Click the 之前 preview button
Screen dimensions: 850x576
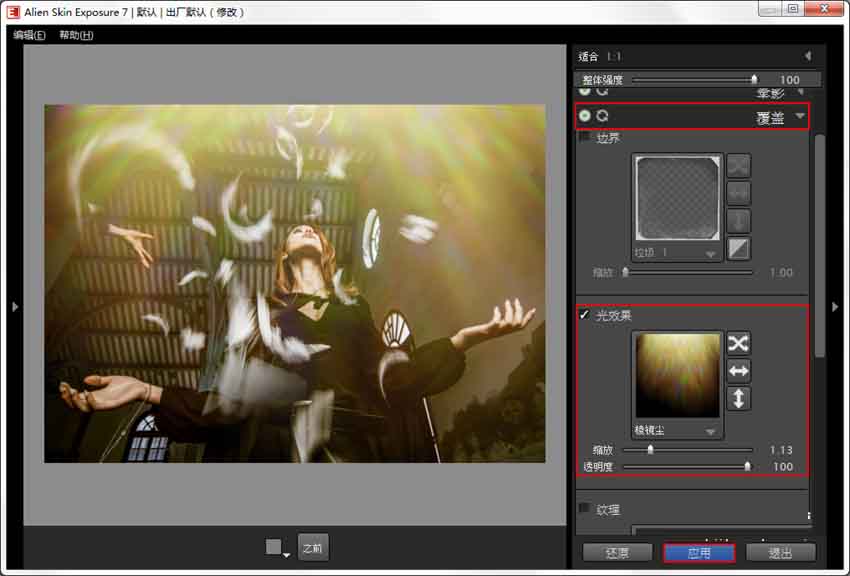313,548
